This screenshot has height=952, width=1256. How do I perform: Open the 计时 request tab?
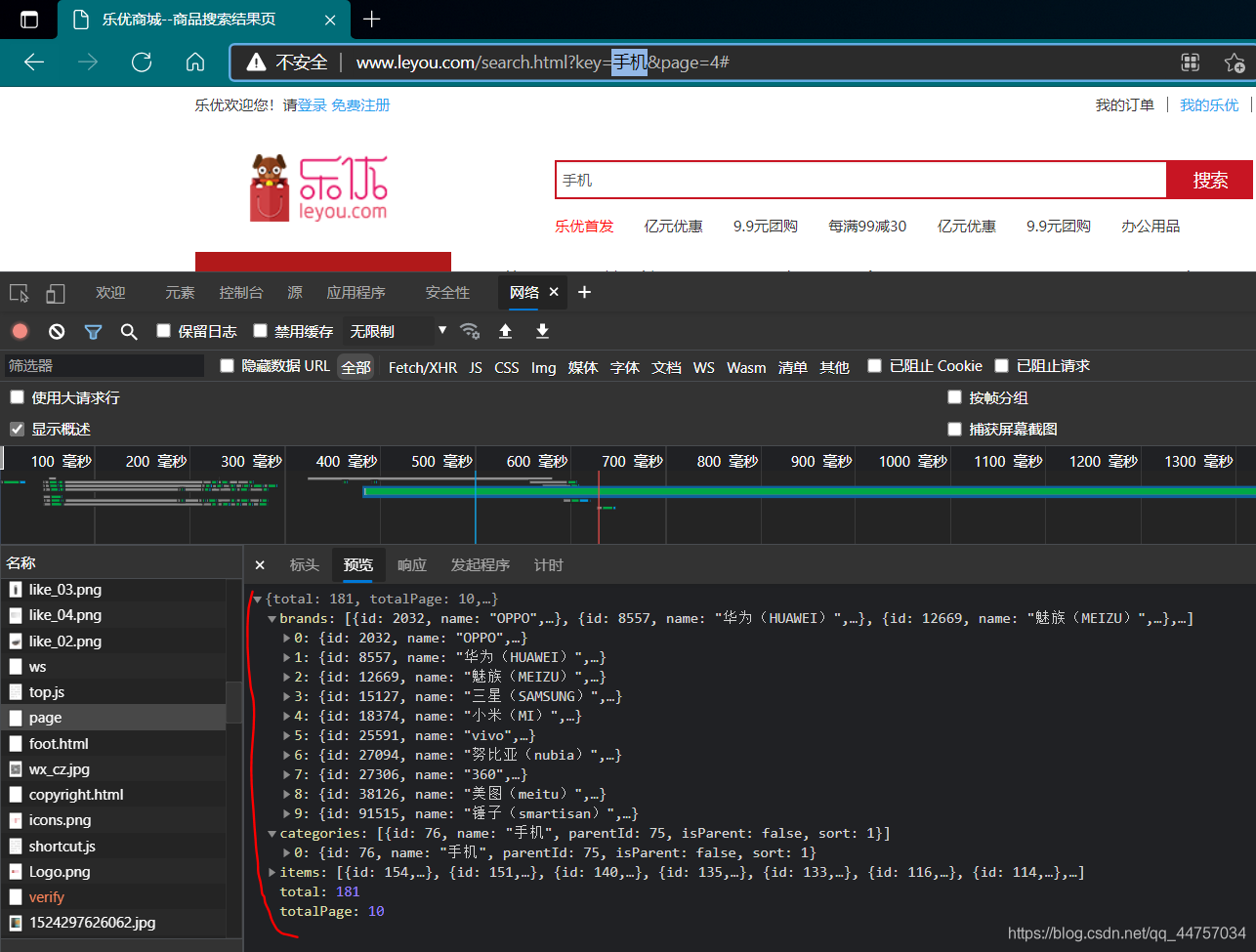coord(549,565)
